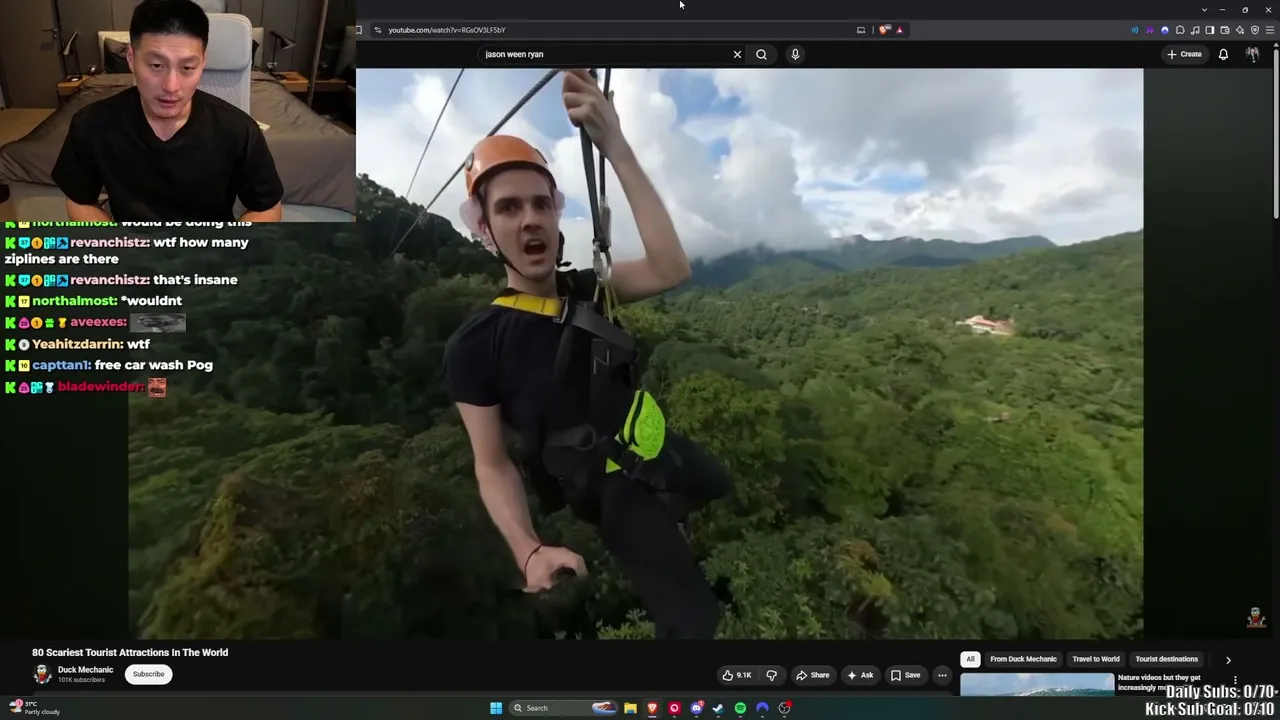This screenshot has height=720, width=1280.
Task: Select the 'Tourist destinations' chip
Action: [1166, 659]
